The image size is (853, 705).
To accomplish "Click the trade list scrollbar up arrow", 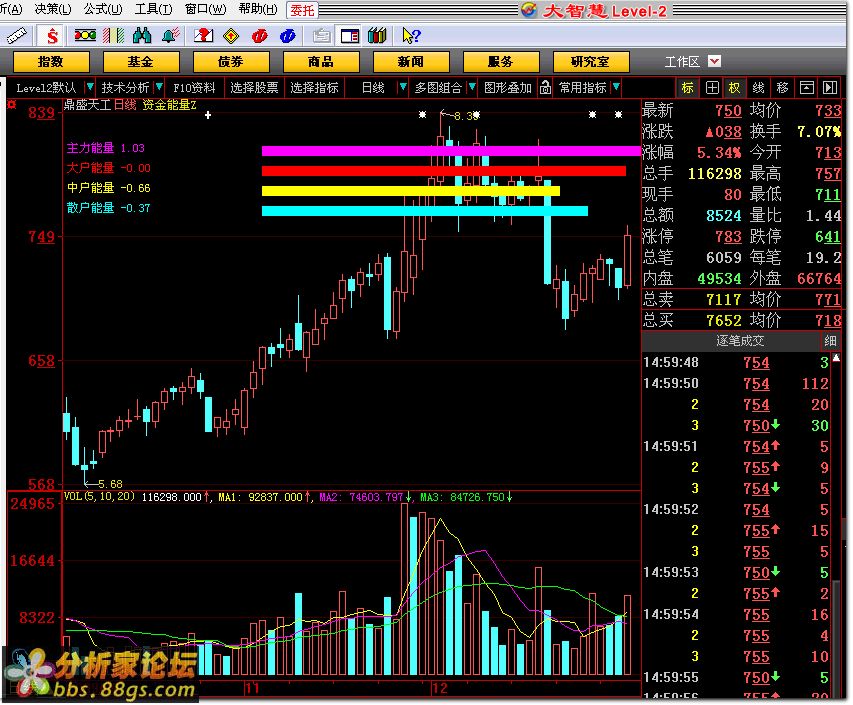I will (836, 358).
